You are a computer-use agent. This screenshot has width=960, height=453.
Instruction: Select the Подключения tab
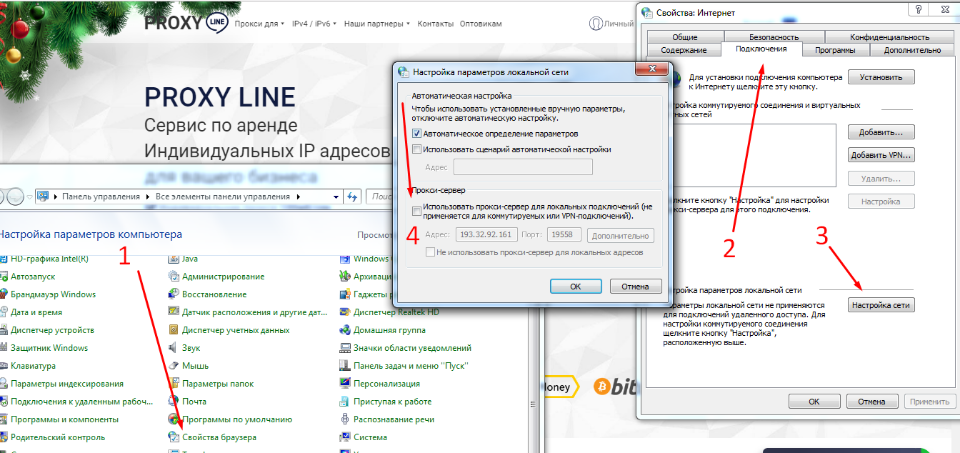click(760, 49)
